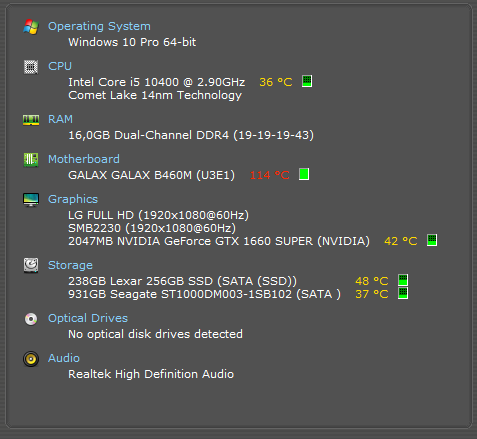
Task: Click the green indicator beside motherboard 114 °C
Action: (304, 174)
